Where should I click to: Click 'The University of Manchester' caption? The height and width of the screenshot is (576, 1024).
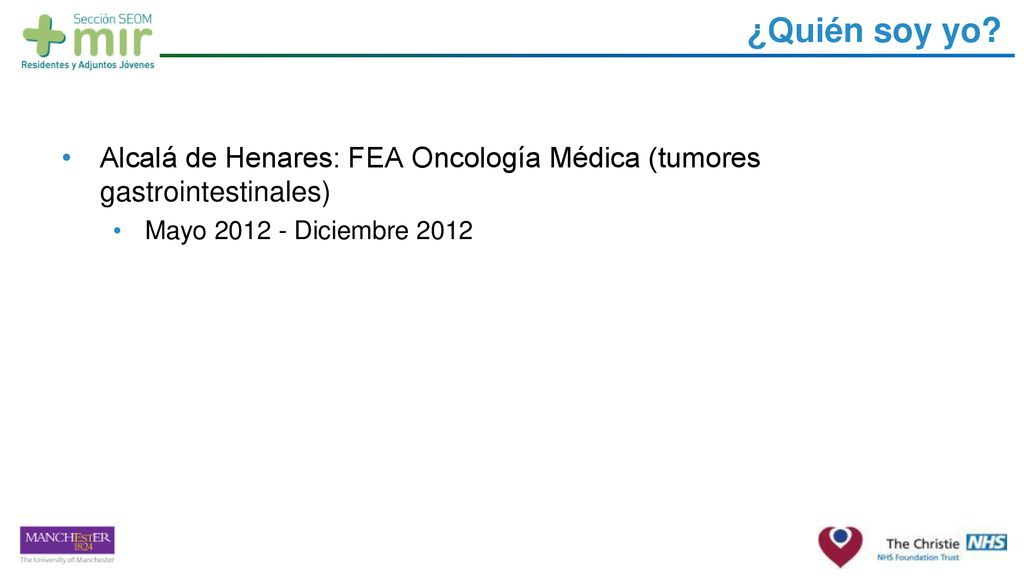click(x=67, y=560)
